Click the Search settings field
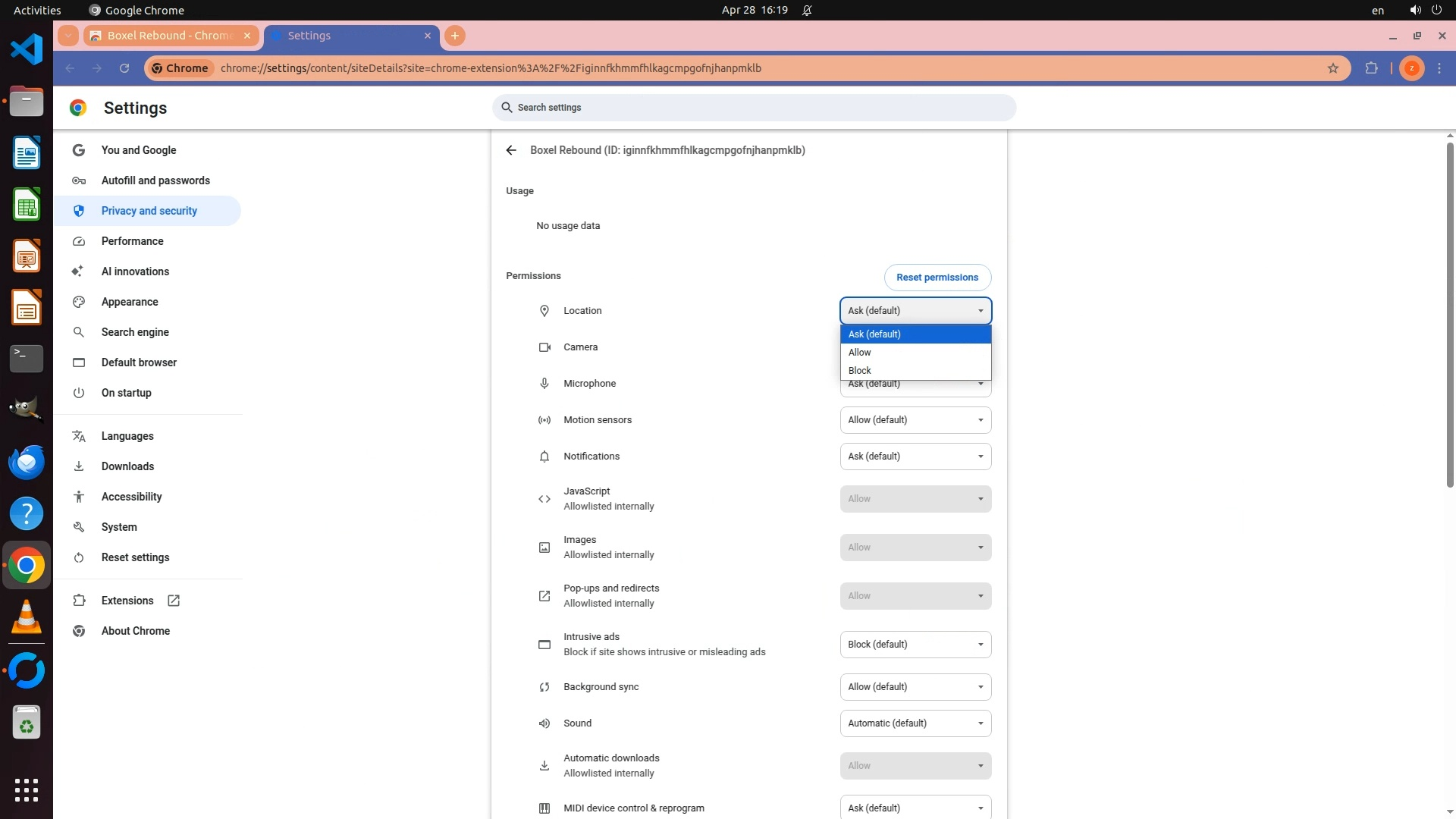The image size is (1456, 819). (x=754, y=108)
